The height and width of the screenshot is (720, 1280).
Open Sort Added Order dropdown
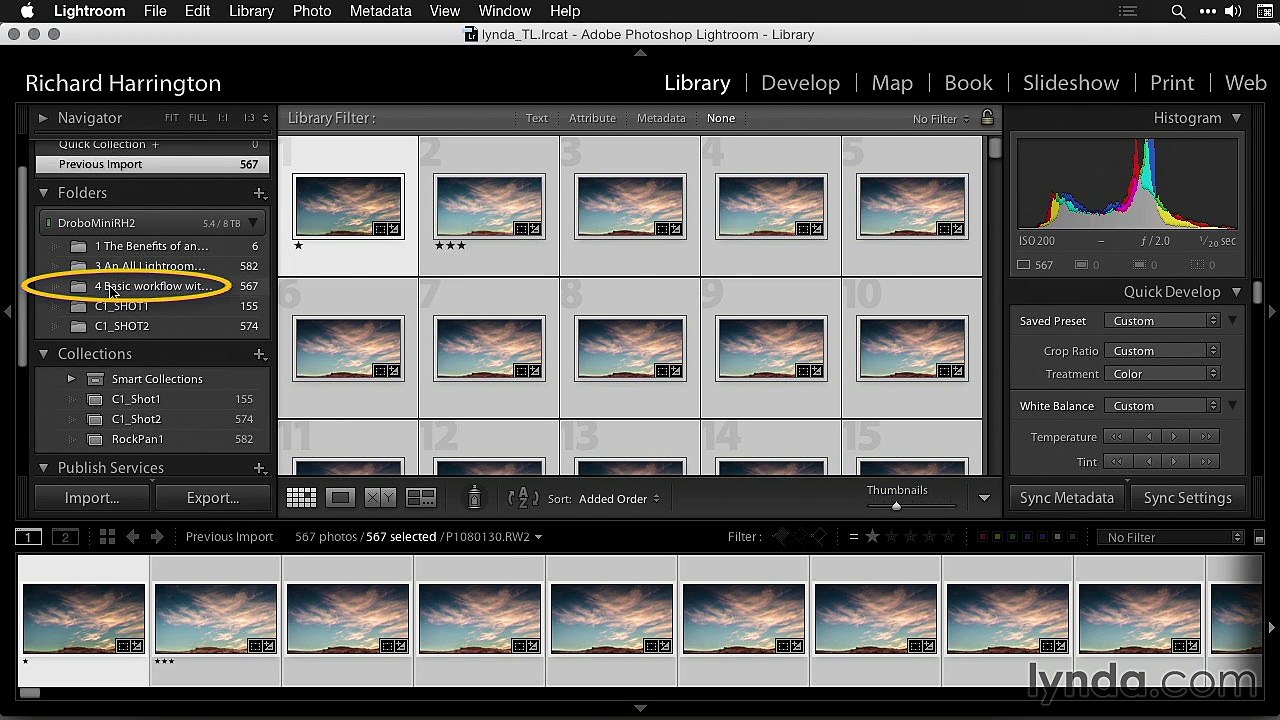tap(619, 498)
